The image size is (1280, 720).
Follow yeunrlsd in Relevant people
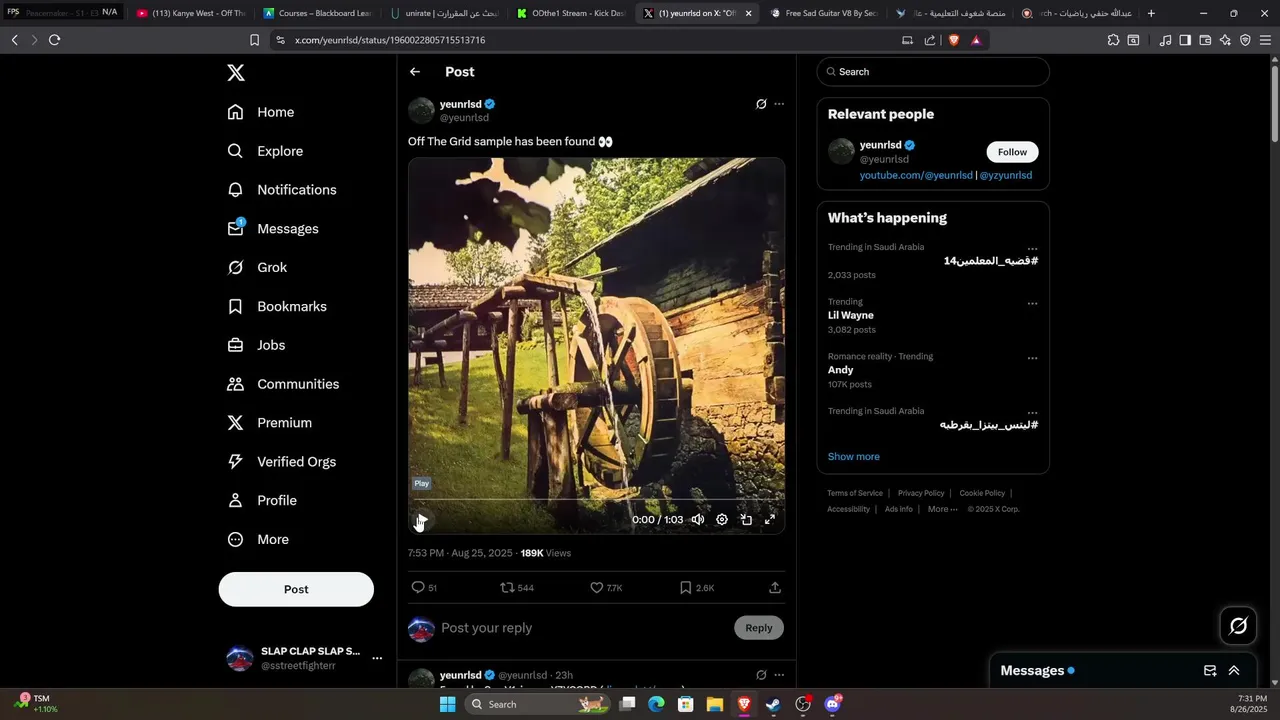(x=1013, y=152)
